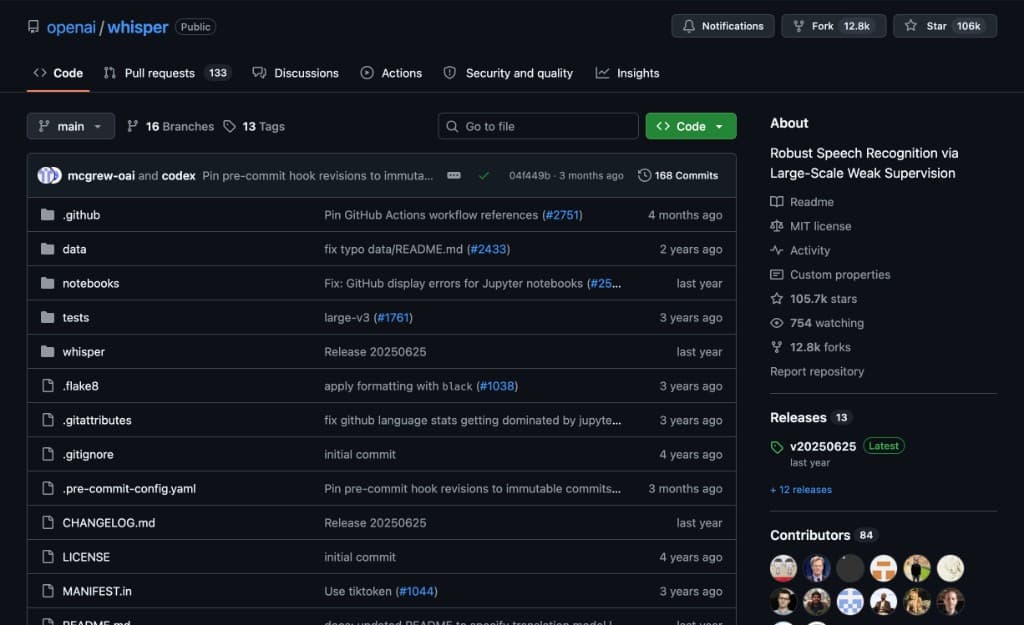The height and width of the screenshot is (625, 1024).
Task: Click the notebooks folder icon
Action: pos(48,283)
